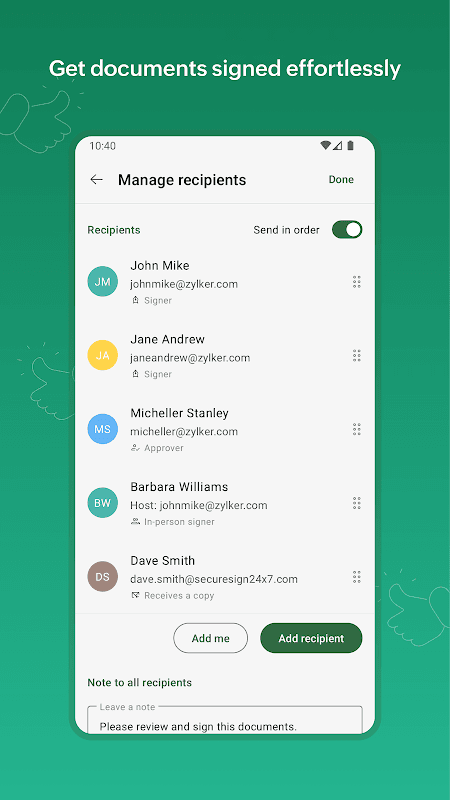450x800 pixels.
Task: Click the reorder handle beside Barbara Williams
Action: [x=357, y=503]
